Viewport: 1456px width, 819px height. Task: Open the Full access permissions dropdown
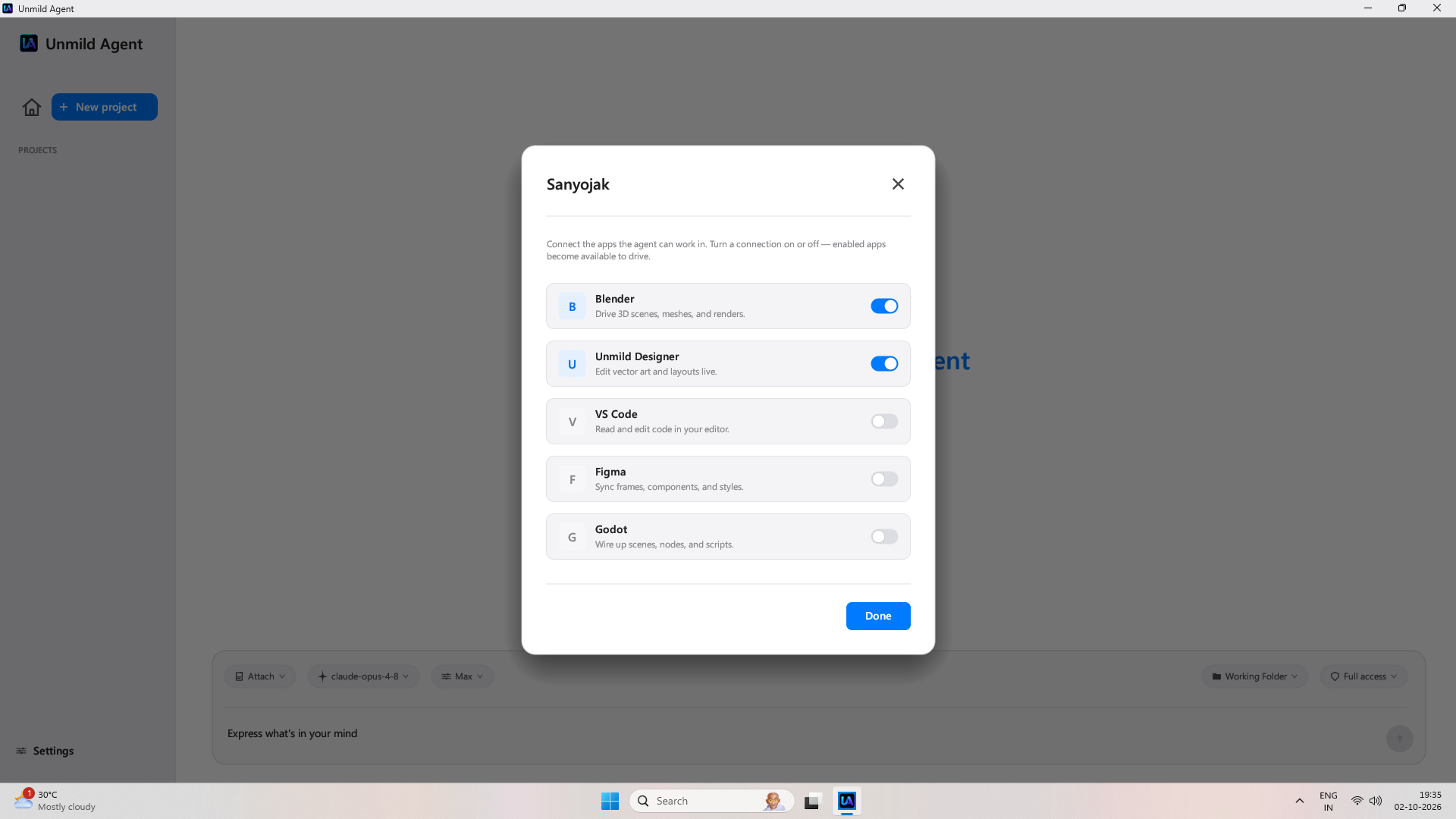pyautogui.click(x=1363, y=676)
